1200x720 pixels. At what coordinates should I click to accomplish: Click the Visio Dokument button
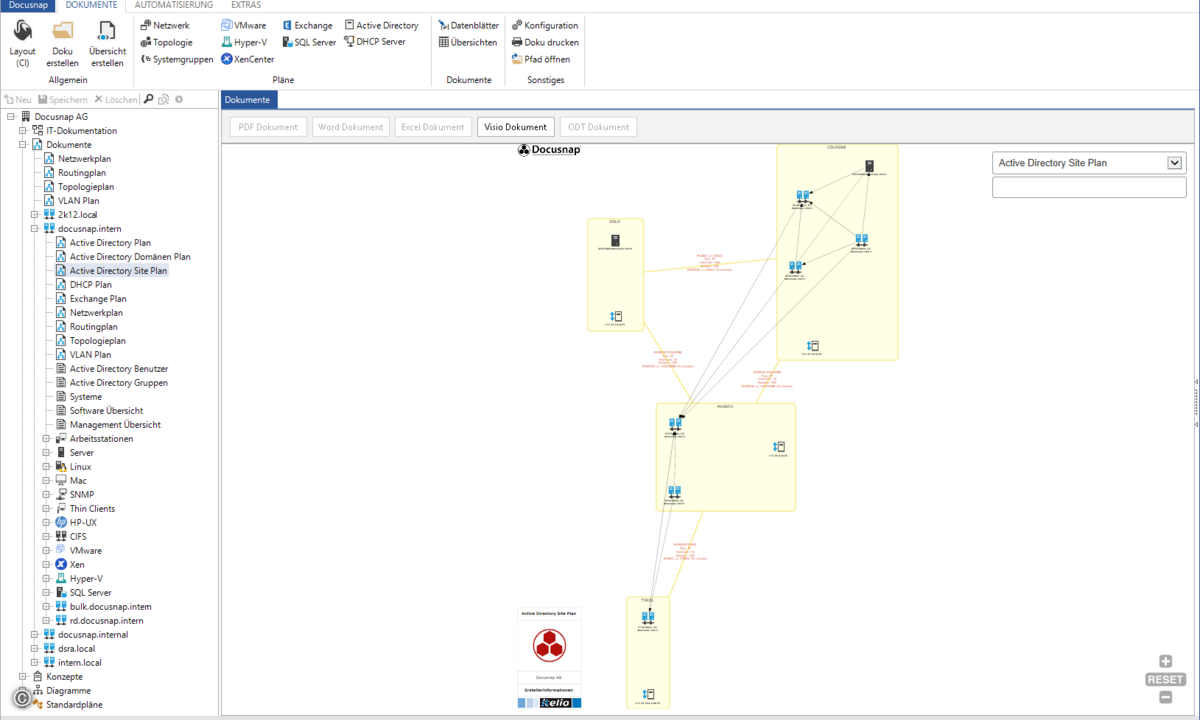516,127
